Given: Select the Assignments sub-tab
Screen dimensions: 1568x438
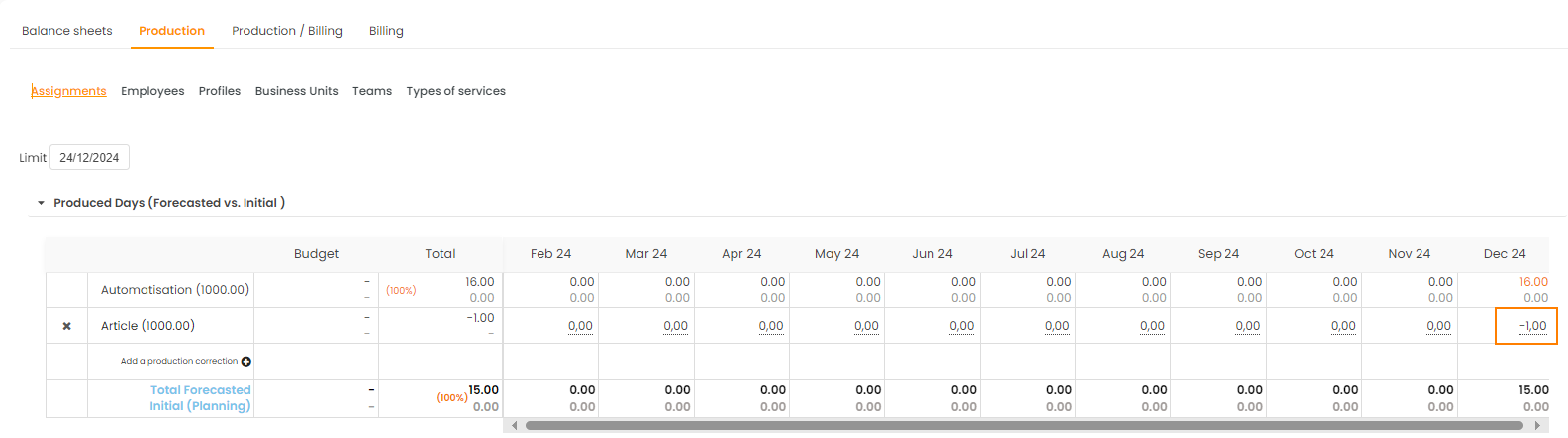Looking at the screenshot, I should [x=69, y=91].
